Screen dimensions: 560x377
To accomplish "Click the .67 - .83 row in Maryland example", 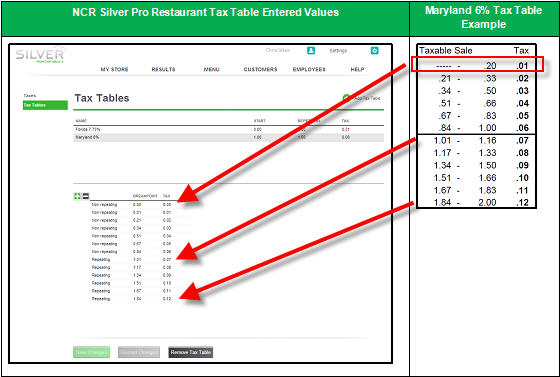I will 476,116.
